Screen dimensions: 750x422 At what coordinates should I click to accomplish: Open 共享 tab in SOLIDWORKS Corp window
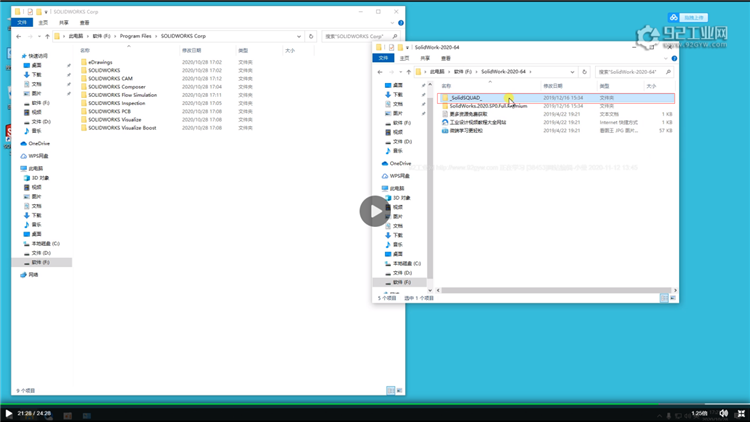click(64, 22)
